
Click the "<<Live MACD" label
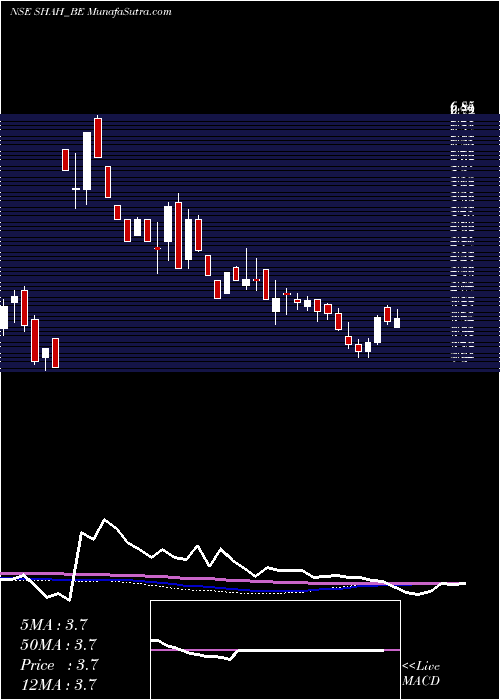(x=421, y=673)
